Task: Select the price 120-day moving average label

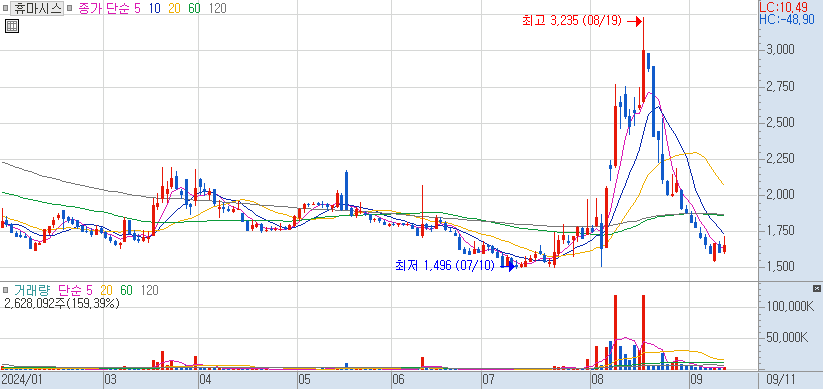Action: tap(217, 9)
